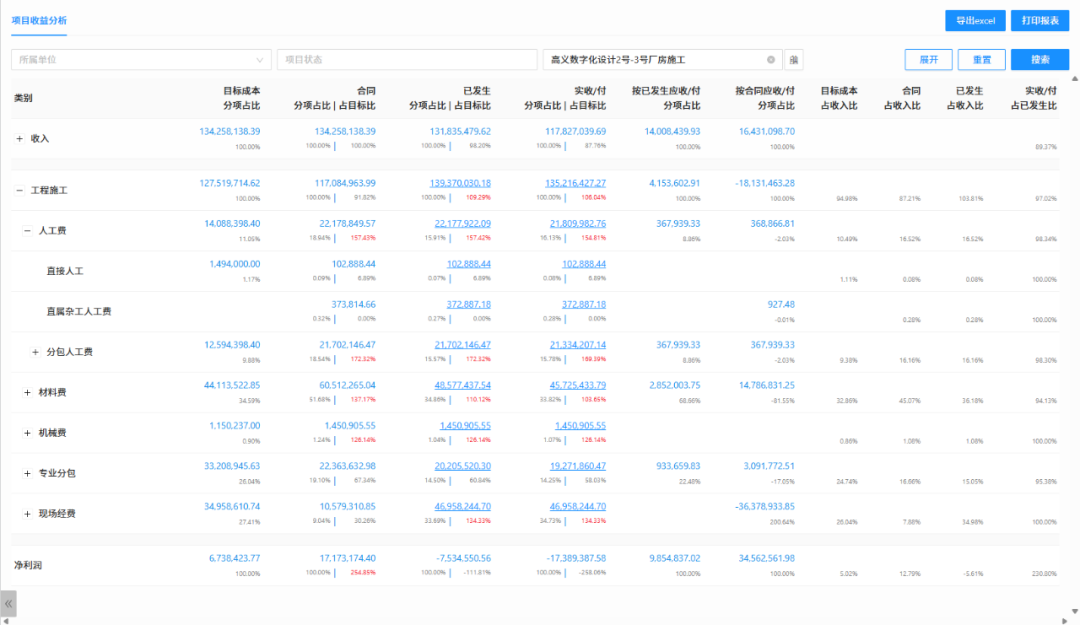Expand the 专业分包 row with its plus icon
The width and height of the screenshot is (1080, 625).
click(x=27, y=473)
